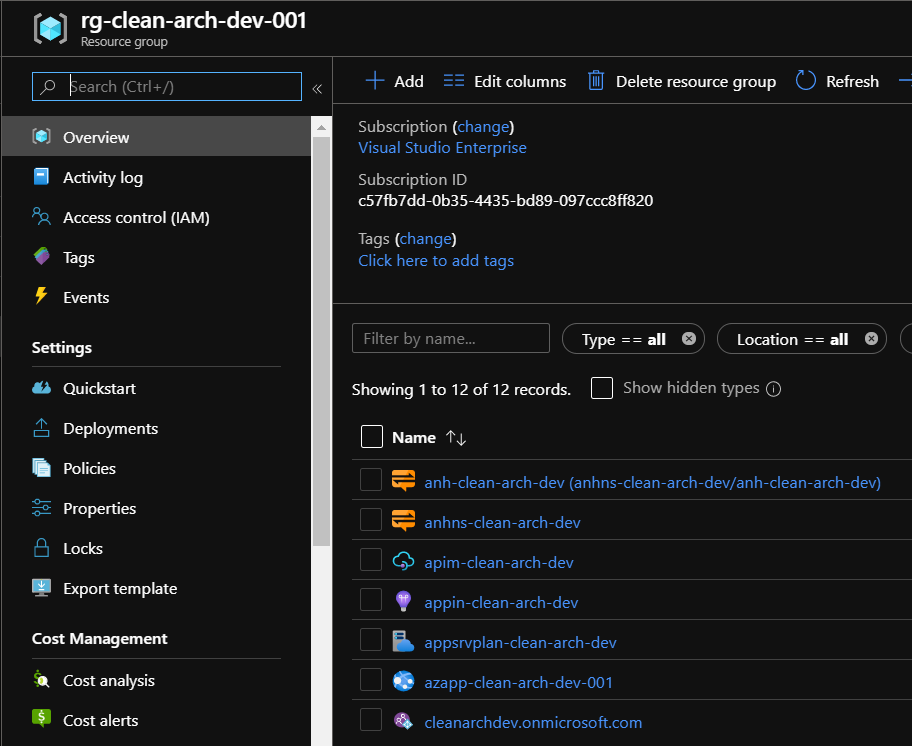Click the trash can delete icon

coord(596,80)
